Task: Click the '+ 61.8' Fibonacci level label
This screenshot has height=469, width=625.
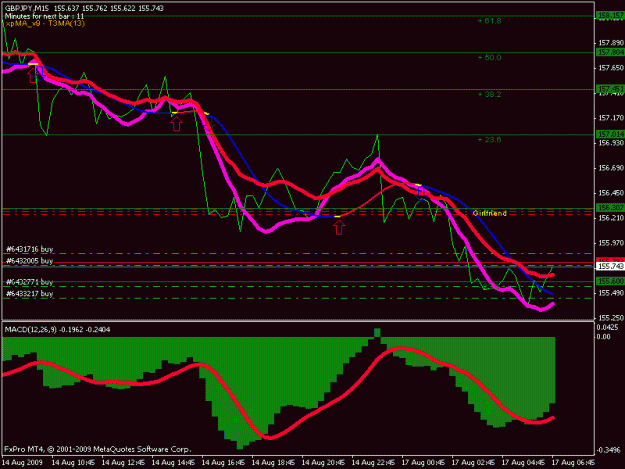Action: click(x=489, y=21)
